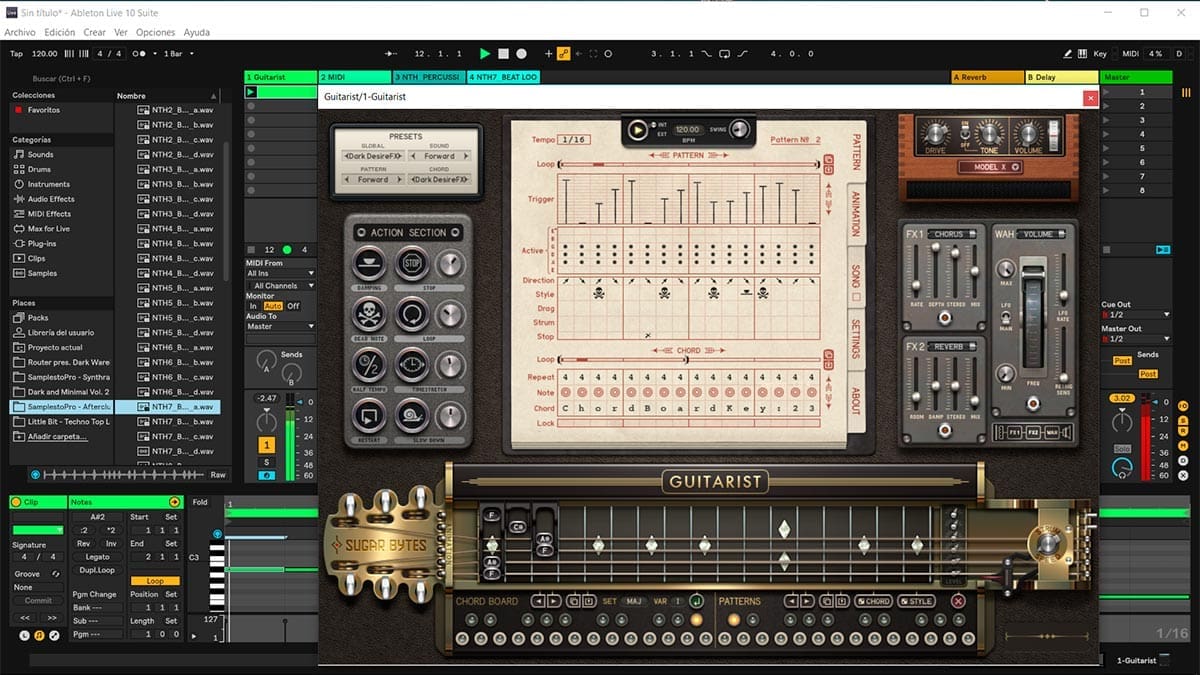Open the Audio To 'Master' dropdown
Viewport: 1200px width, 675px height.
click(280, 326)
